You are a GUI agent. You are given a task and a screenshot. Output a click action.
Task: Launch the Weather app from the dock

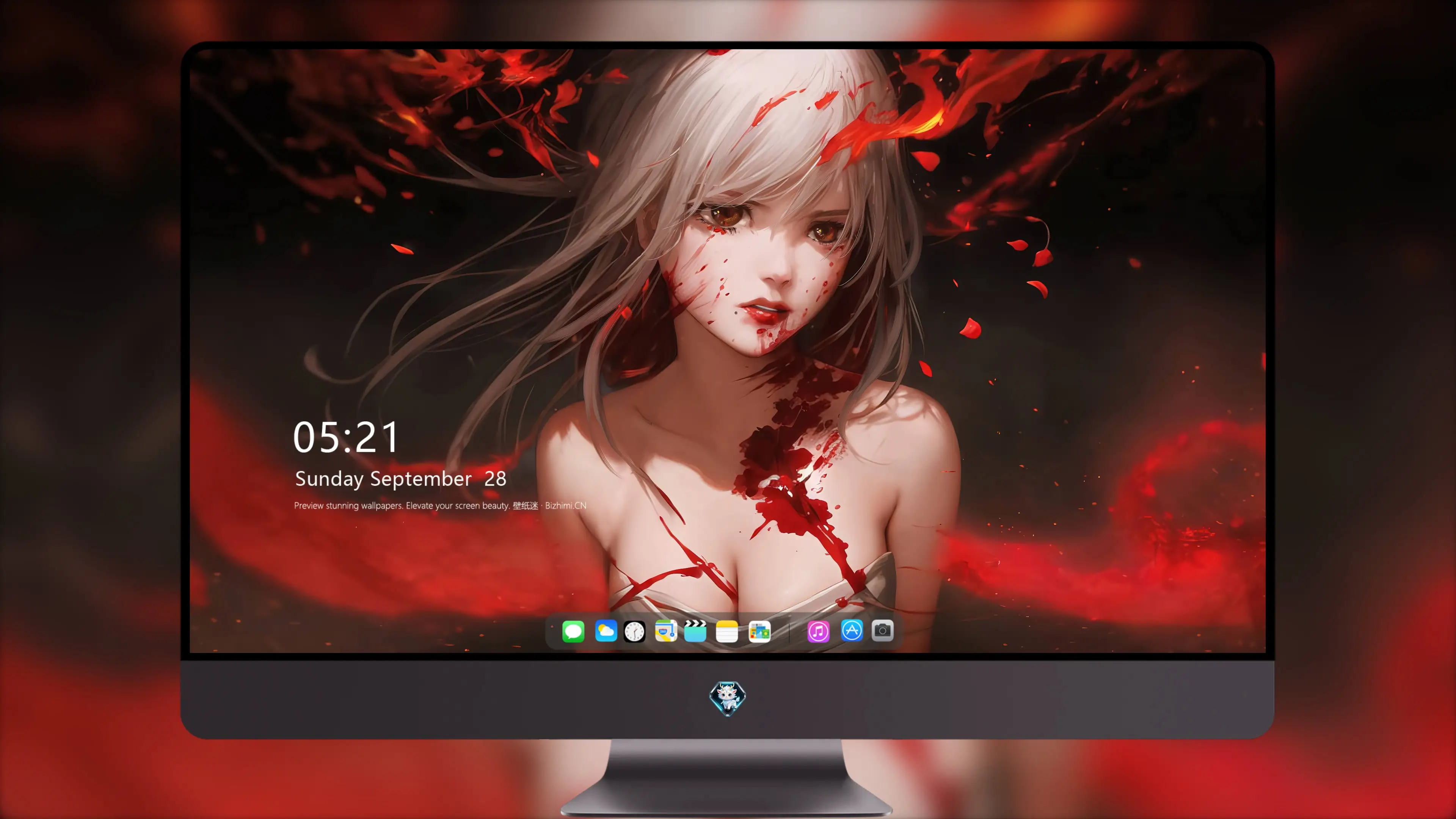606,631
